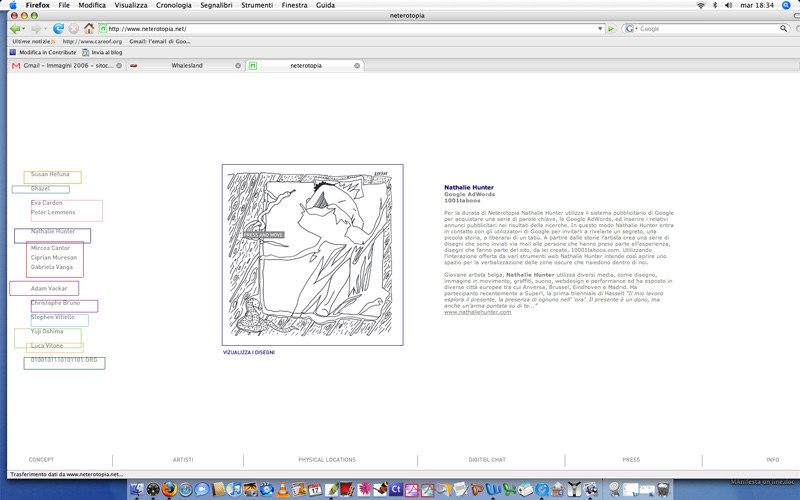Open the Google search engine selector dropdown
800x500 pixels.
(631, 29)
